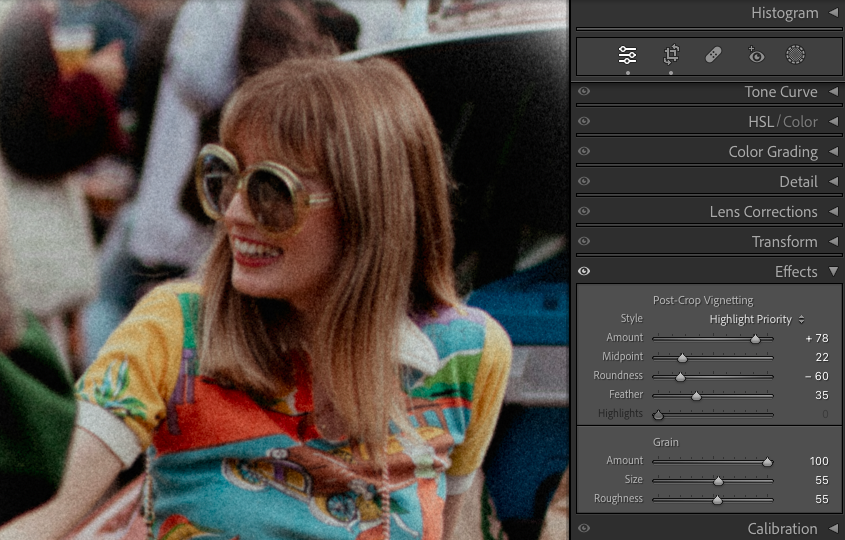Click the vignette Amount slider handle
The image size is (845, 540).
[x=756, y=339]
